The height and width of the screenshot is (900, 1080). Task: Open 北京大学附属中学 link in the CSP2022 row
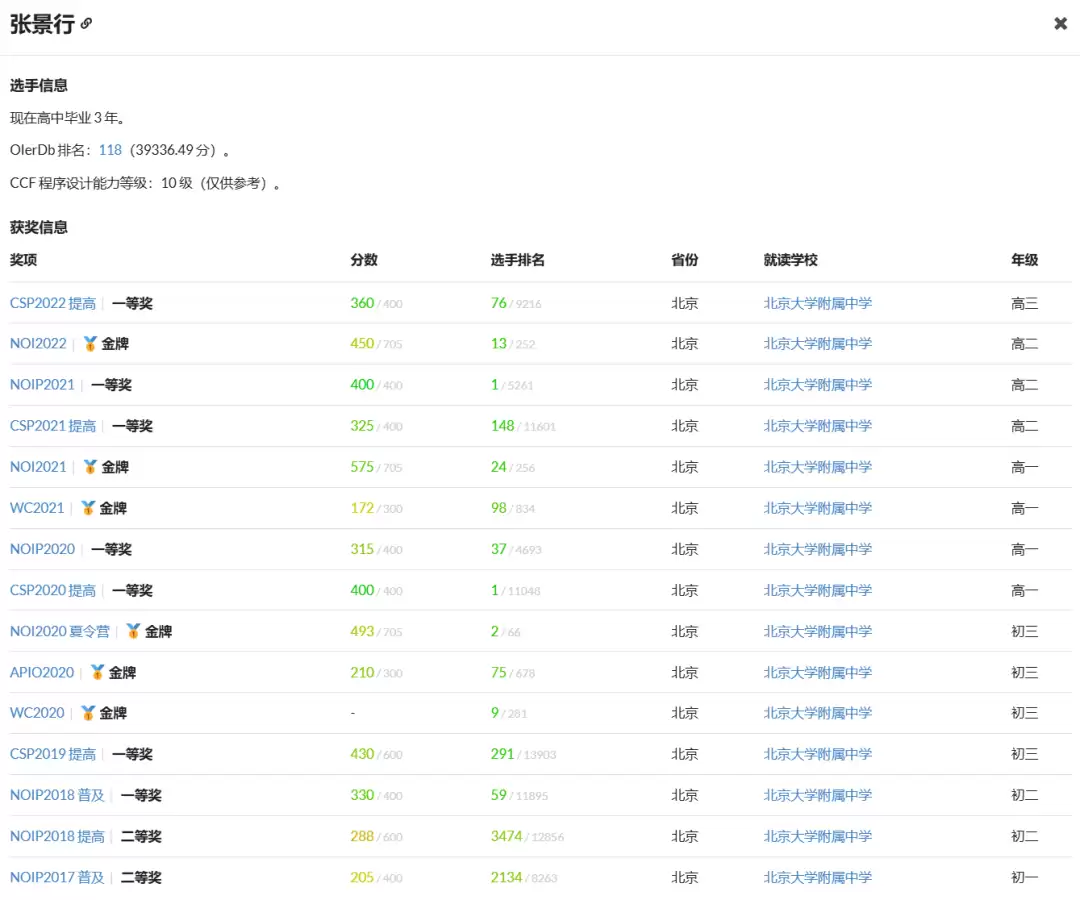(817, 303)
